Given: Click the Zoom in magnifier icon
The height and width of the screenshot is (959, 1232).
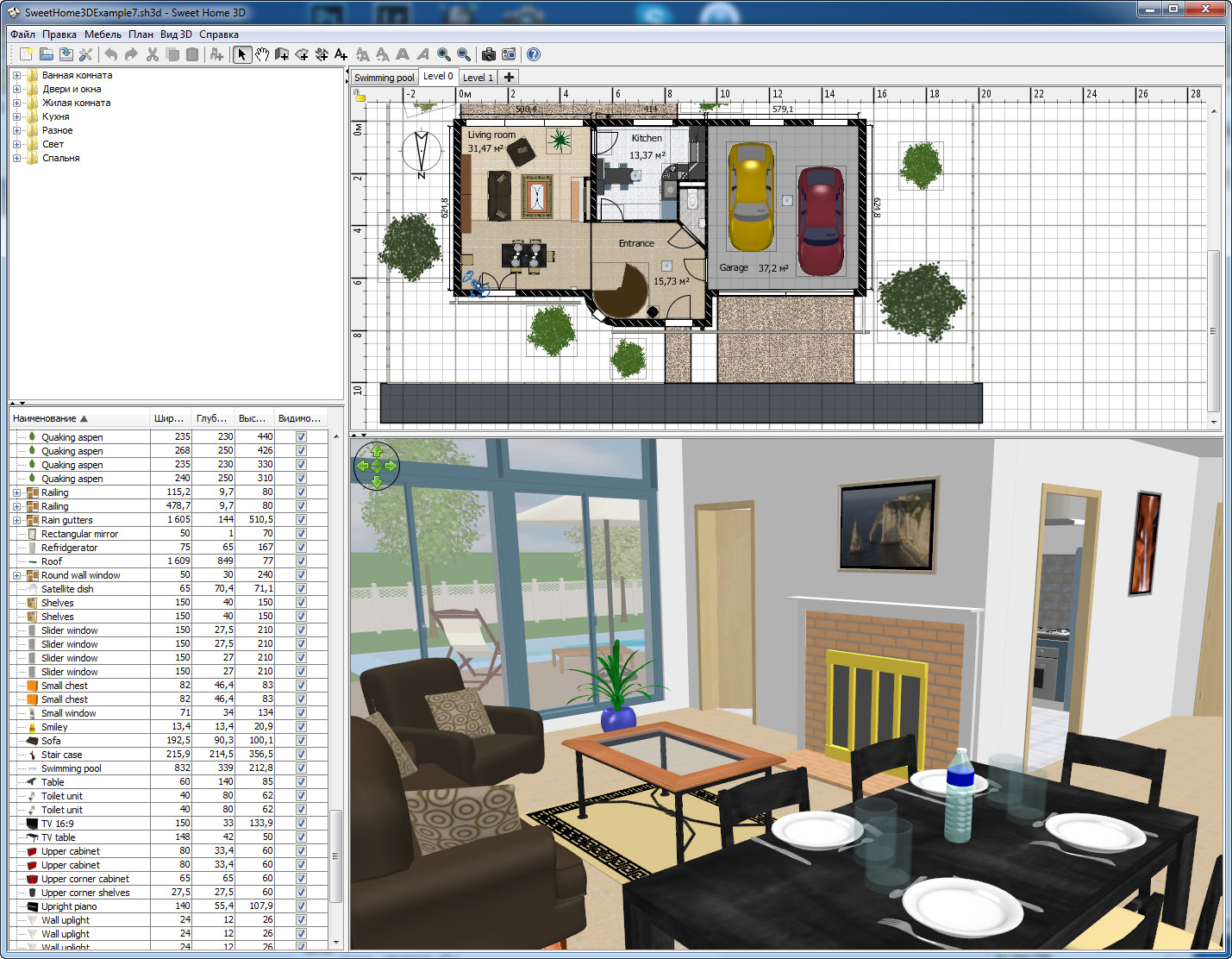Looking at the screenshot, I should [x=444, y=54].
